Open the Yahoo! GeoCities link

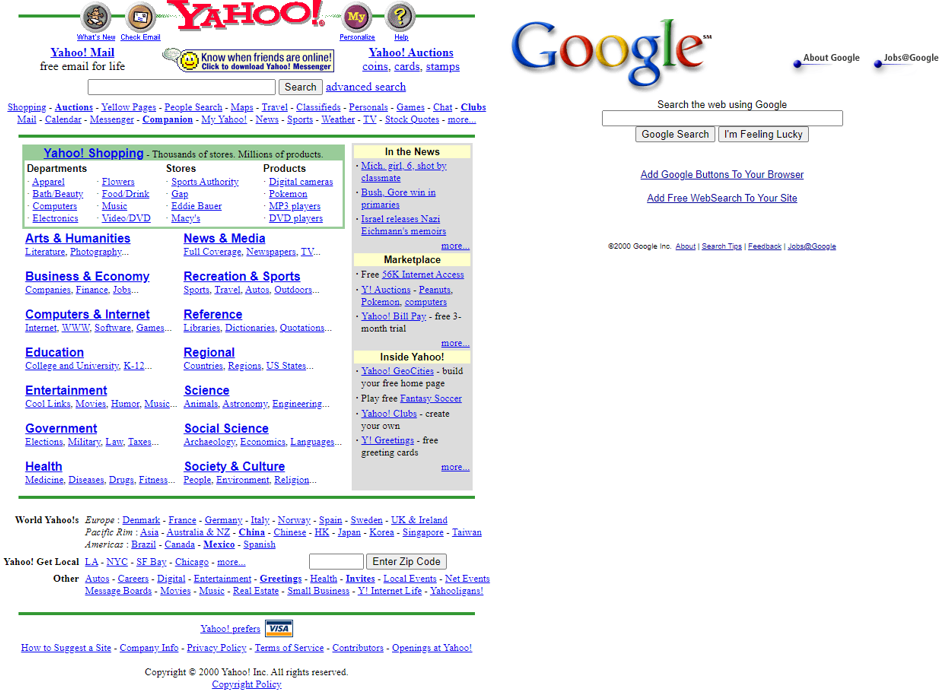(x=397, y=371)
